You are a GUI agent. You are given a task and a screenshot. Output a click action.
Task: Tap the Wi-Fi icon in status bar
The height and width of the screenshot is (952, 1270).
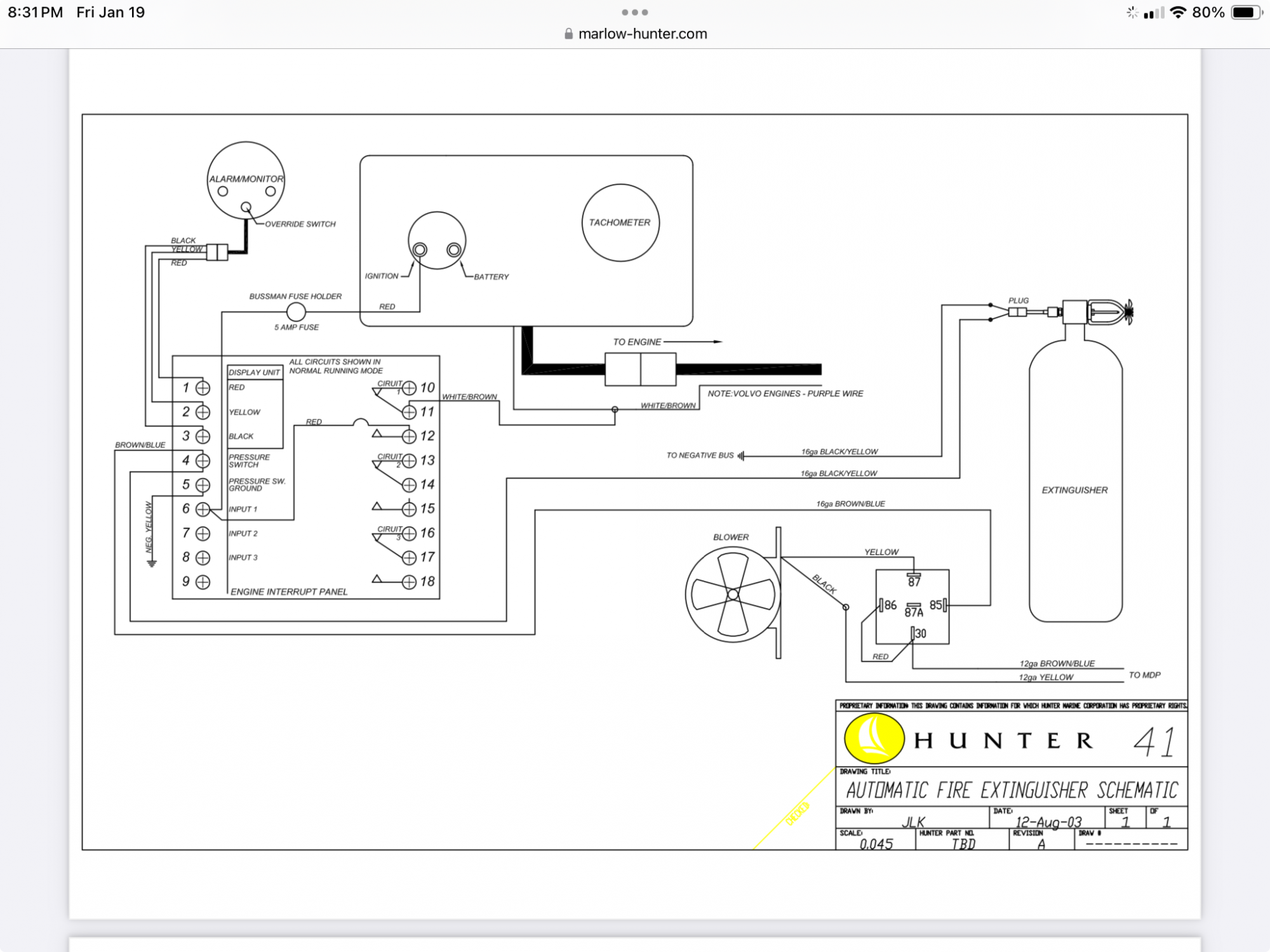pyautogui.click(x=1178, y=13)
